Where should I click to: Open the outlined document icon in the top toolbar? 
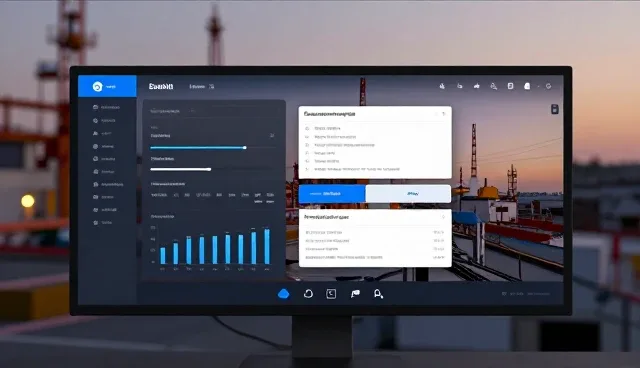click(510, 86)
